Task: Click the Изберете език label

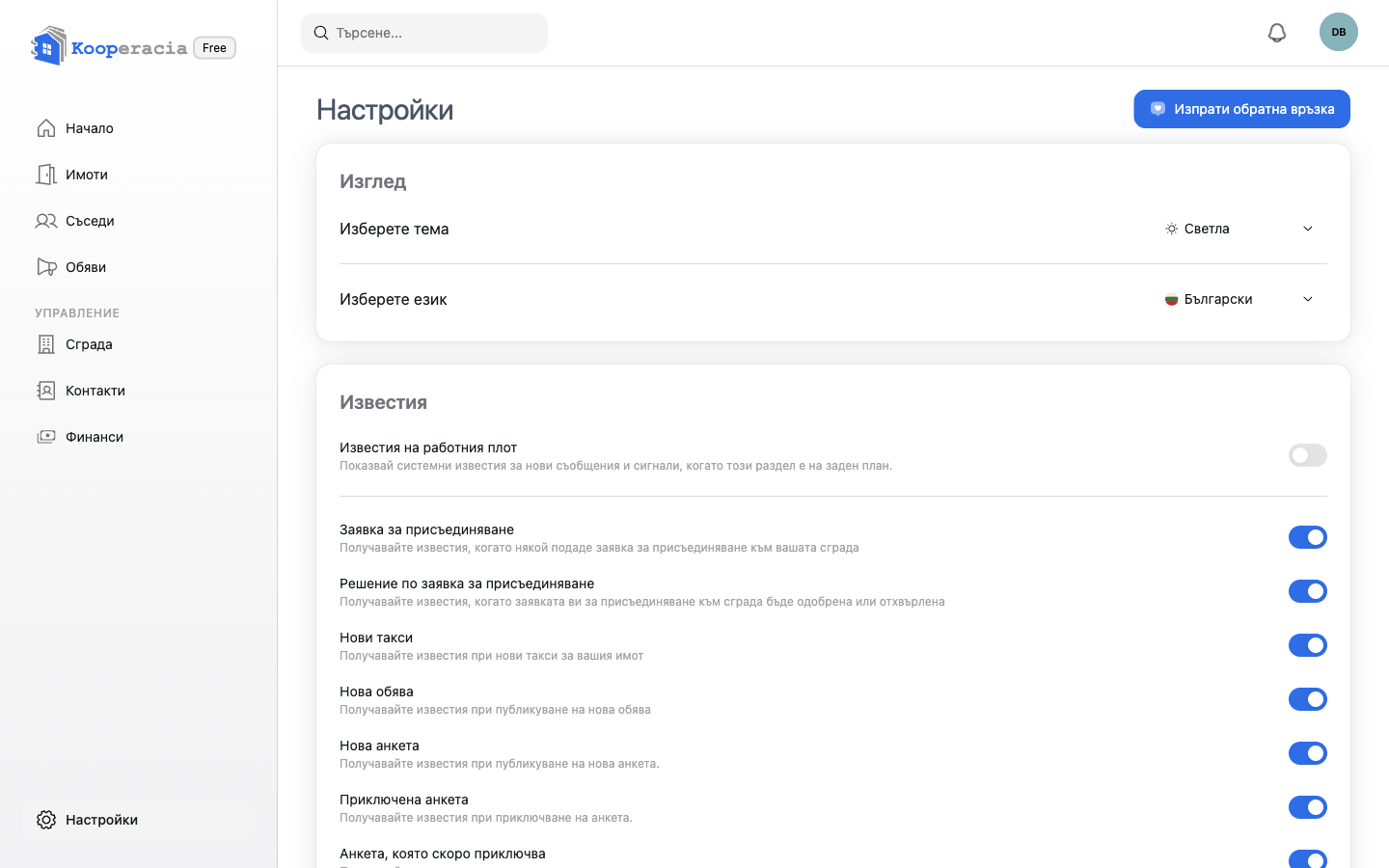Action: pos(393,299)
